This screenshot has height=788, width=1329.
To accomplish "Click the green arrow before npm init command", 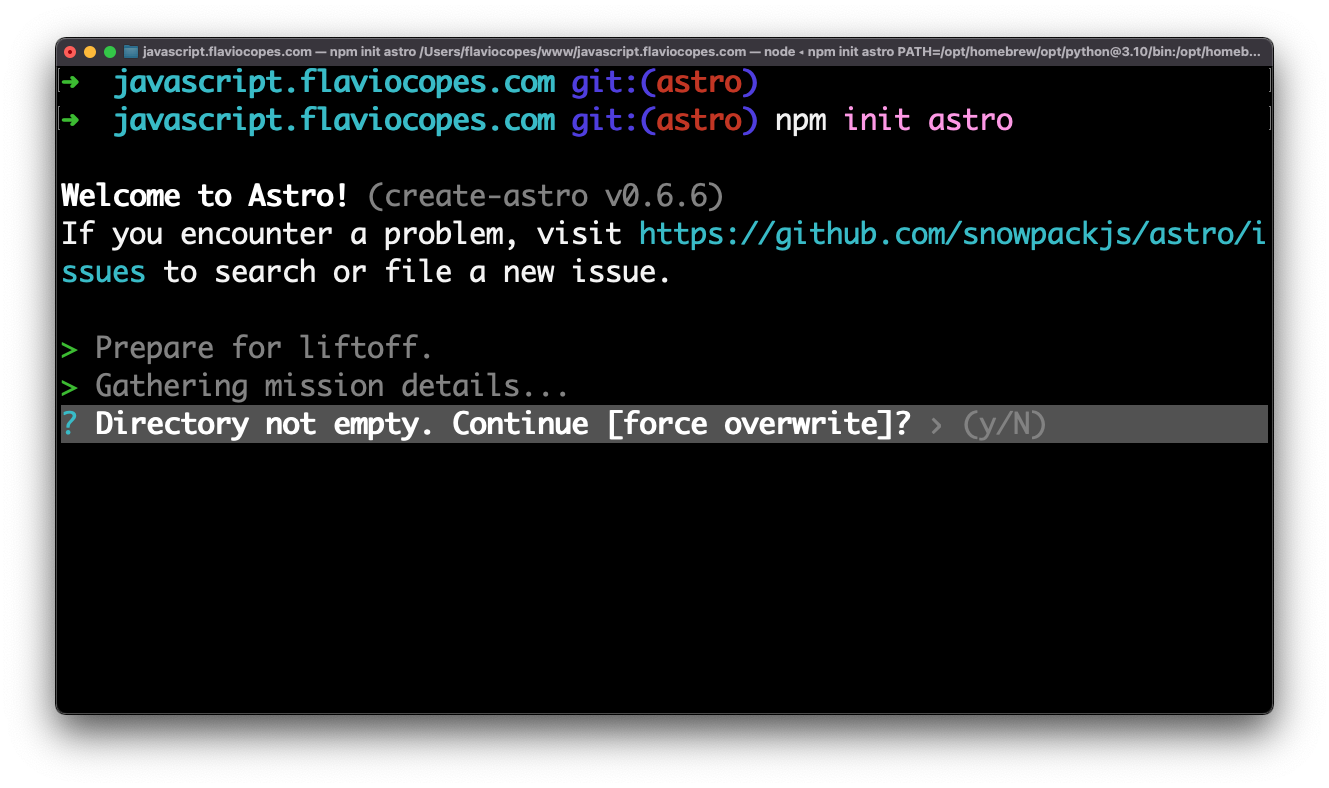I will click(70, 121).
